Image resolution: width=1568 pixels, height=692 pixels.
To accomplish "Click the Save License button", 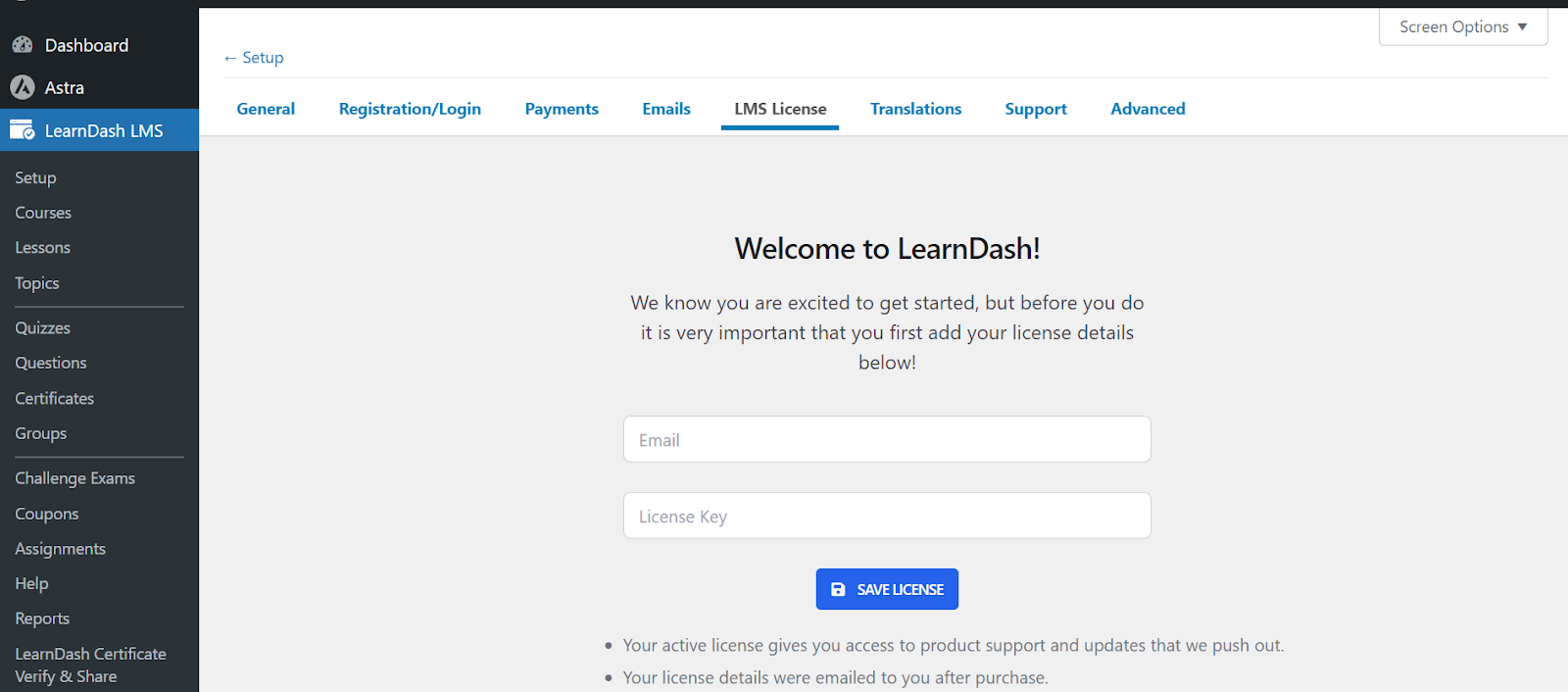I will pyautogui.click(x=887, y=589).
